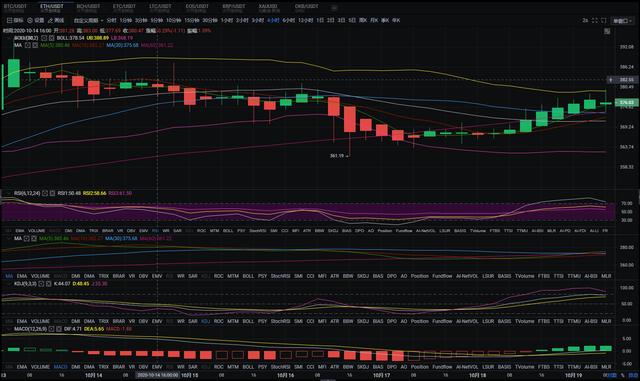Select the 画线 drawing tool icon

[x=50, y=20]
